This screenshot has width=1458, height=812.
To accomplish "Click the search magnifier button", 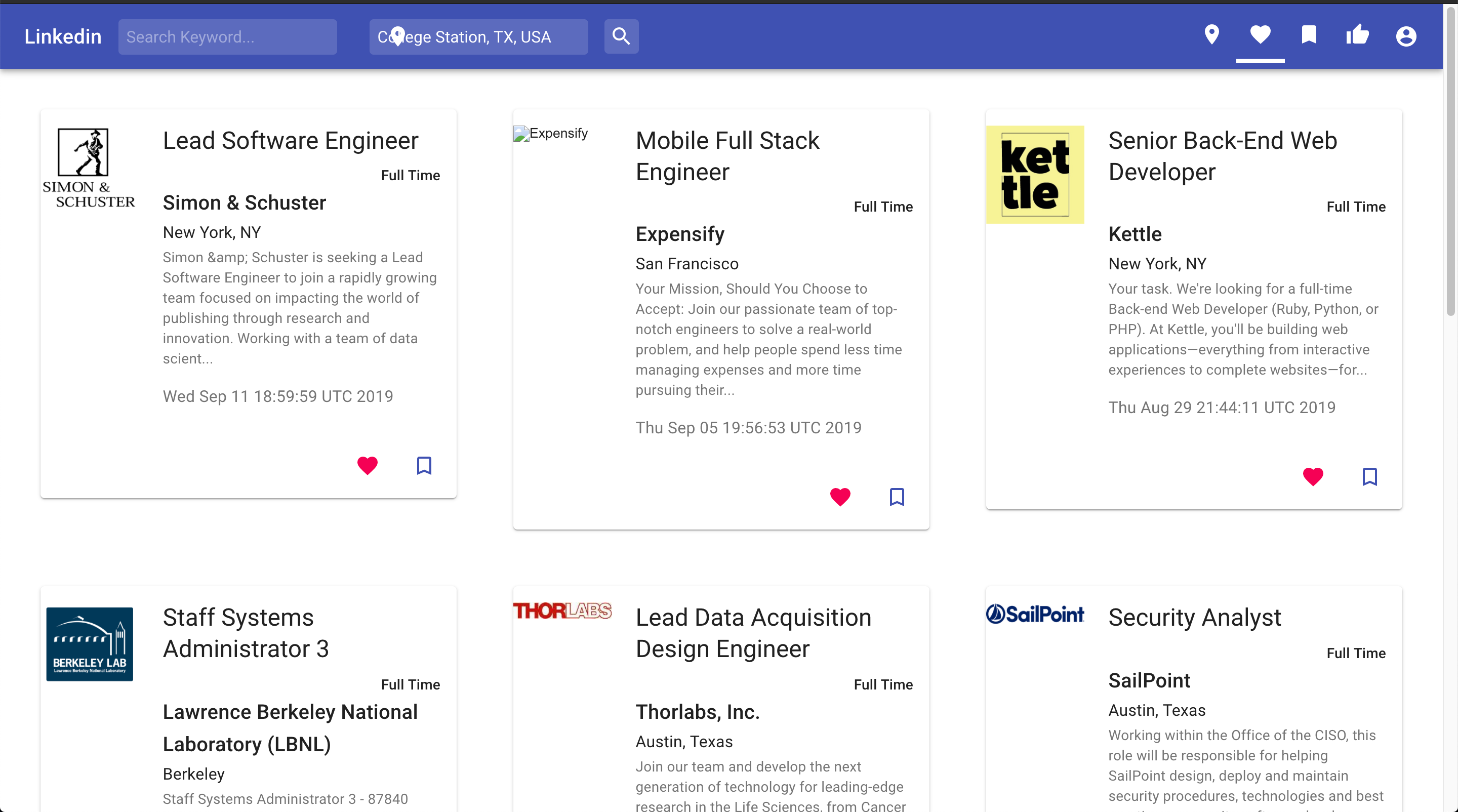I will click(x=621, y=36).
